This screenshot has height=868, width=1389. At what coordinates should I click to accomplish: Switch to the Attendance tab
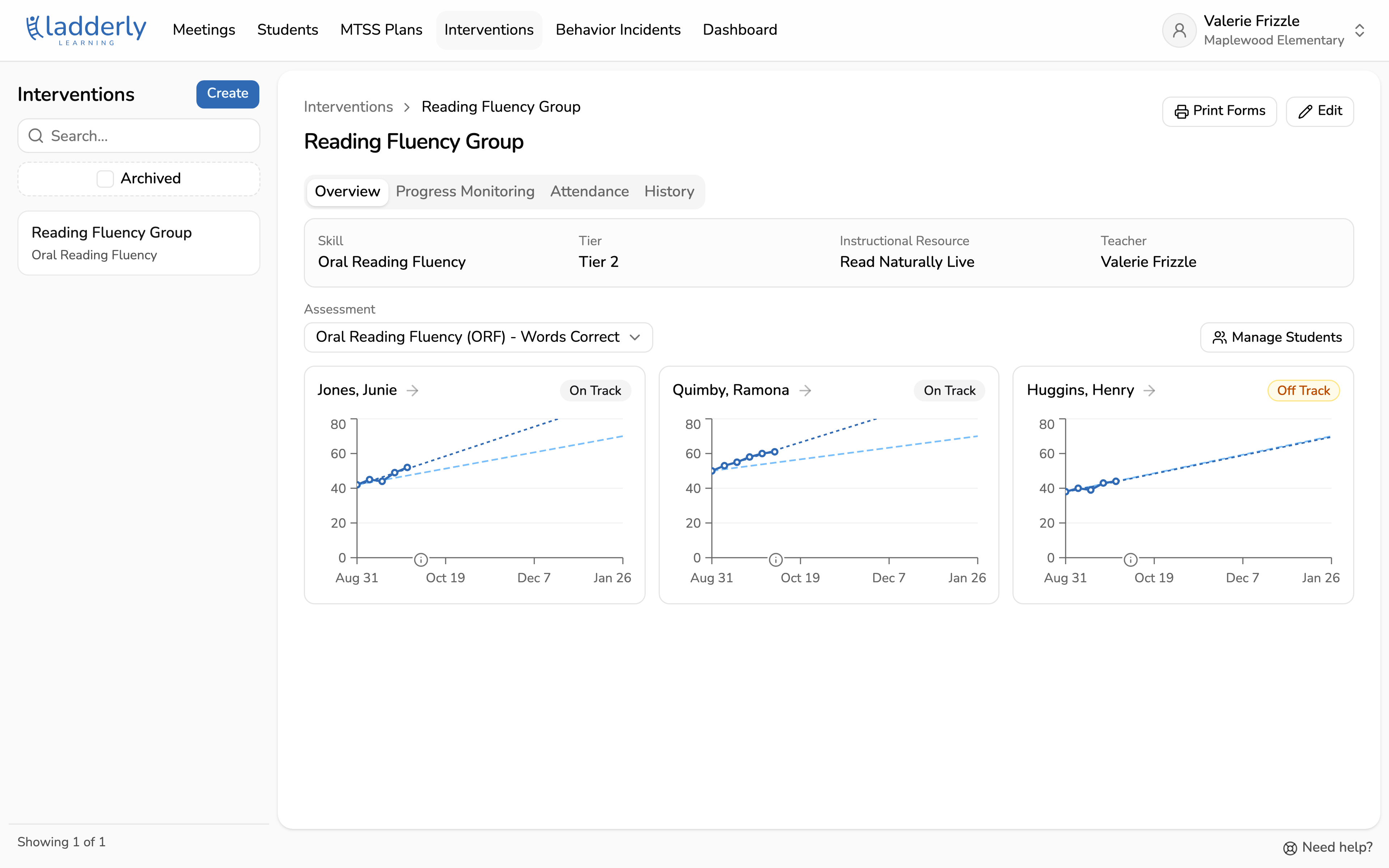click(590, 191)
